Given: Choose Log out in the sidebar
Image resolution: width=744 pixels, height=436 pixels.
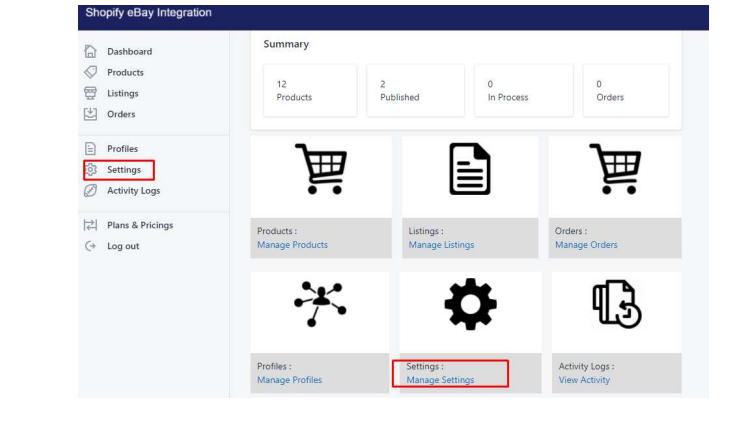Looking at the screenshot, I should [123, 246].
